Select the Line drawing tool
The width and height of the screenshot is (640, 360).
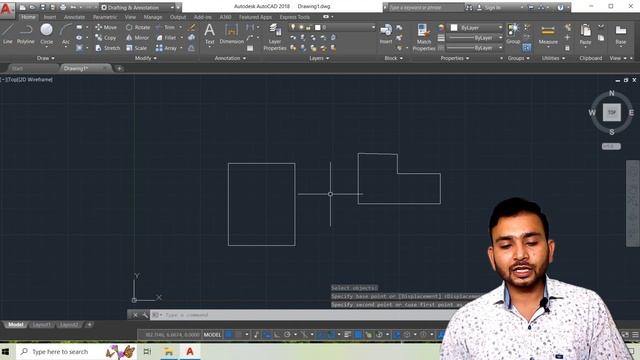[x=8, y=33]
